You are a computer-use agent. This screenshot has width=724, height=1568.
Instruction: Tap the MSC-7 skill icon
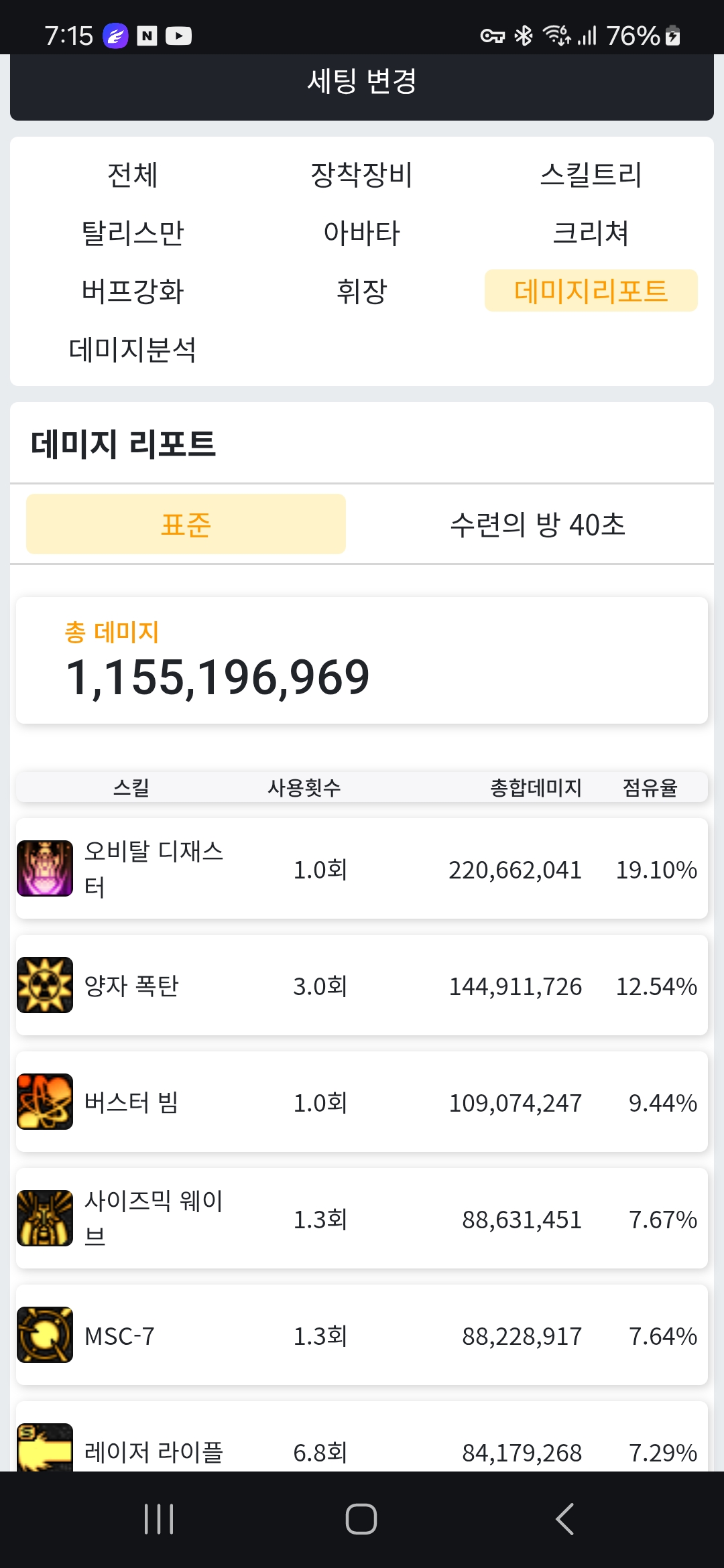45,1335
